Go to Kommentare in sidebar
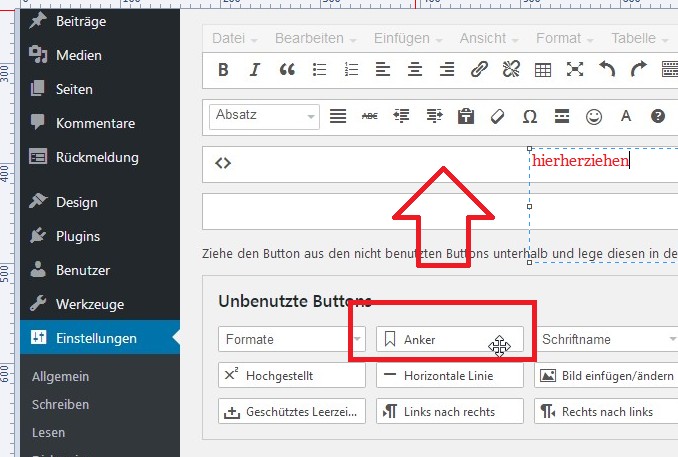This screenshot has width=678, height=457. pos(95,123)
